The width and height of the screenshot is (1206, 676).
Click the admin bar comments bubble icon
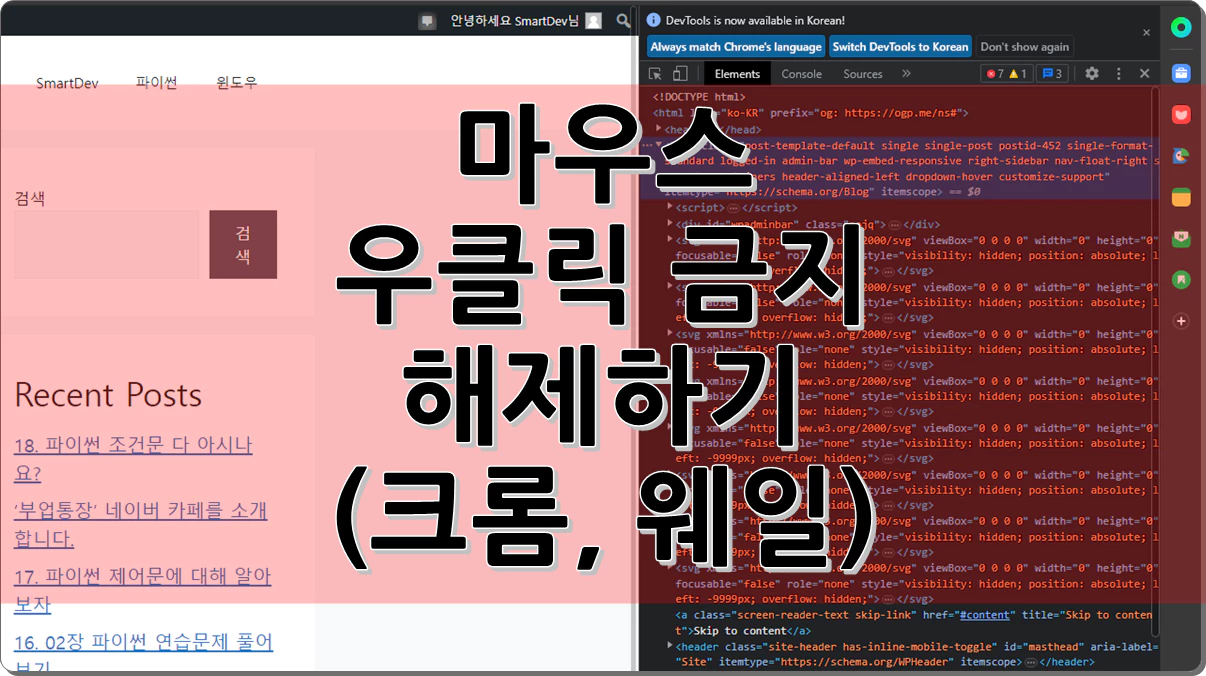tap(427, 21)
